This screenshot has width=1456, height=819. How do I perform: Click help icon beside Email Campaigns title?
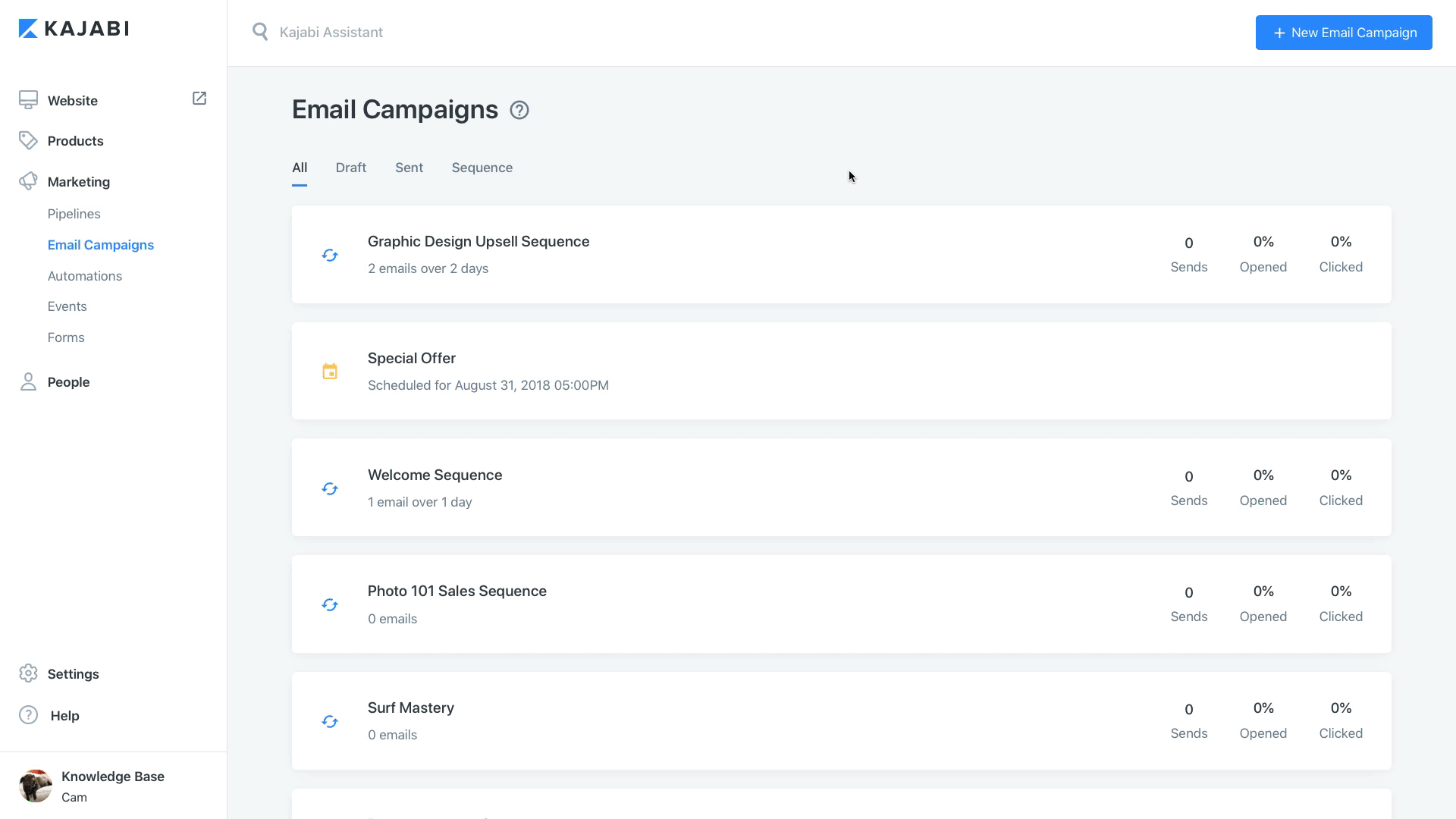tap(519, 111)
